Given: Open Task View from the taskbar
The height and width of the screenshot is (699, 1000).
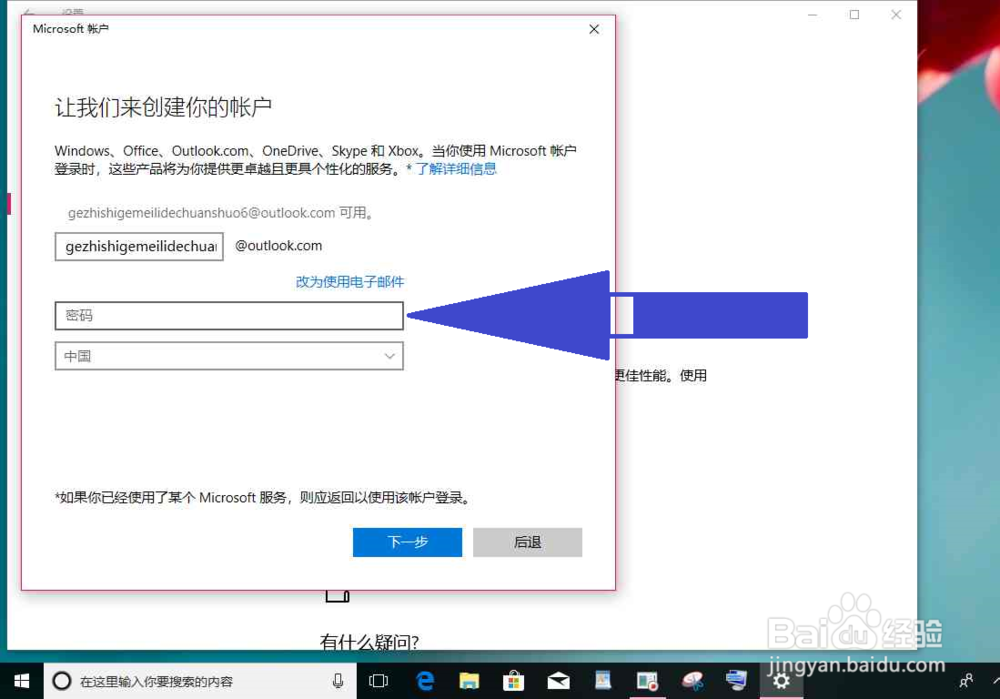Looking at the screenshot, I should 378,681.
